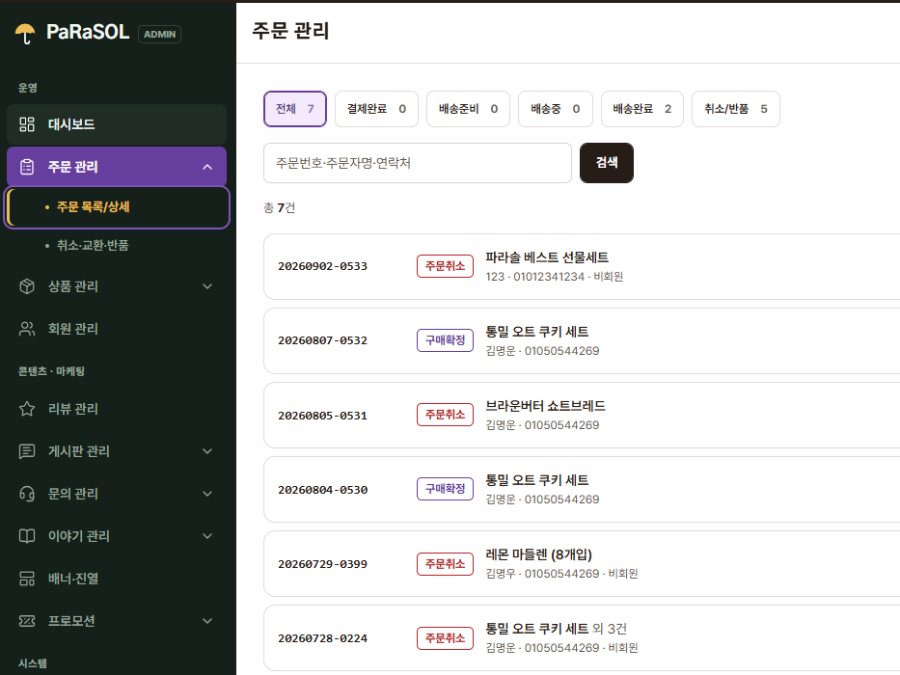900x675 pixels.
Task: Click the 배너·진열 layout icon
Action: (27, 579)
